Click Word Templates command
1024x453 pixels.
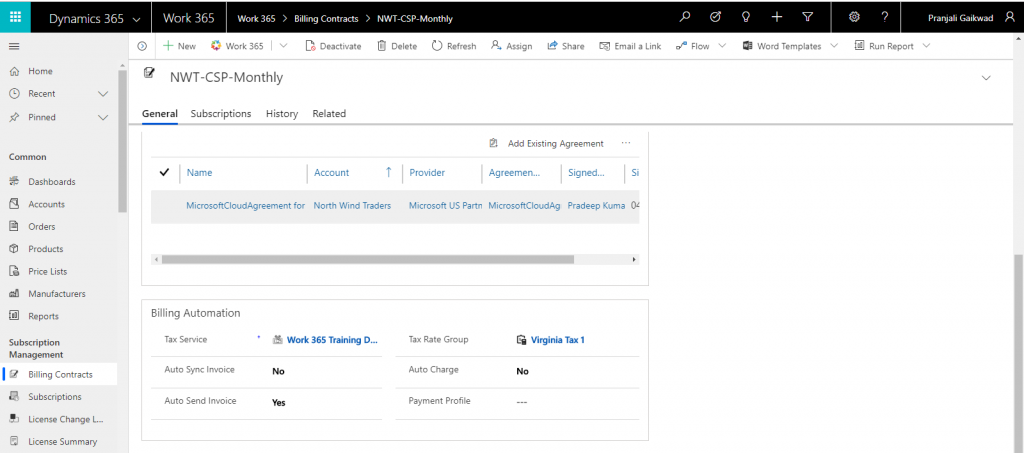coord(782,46)
